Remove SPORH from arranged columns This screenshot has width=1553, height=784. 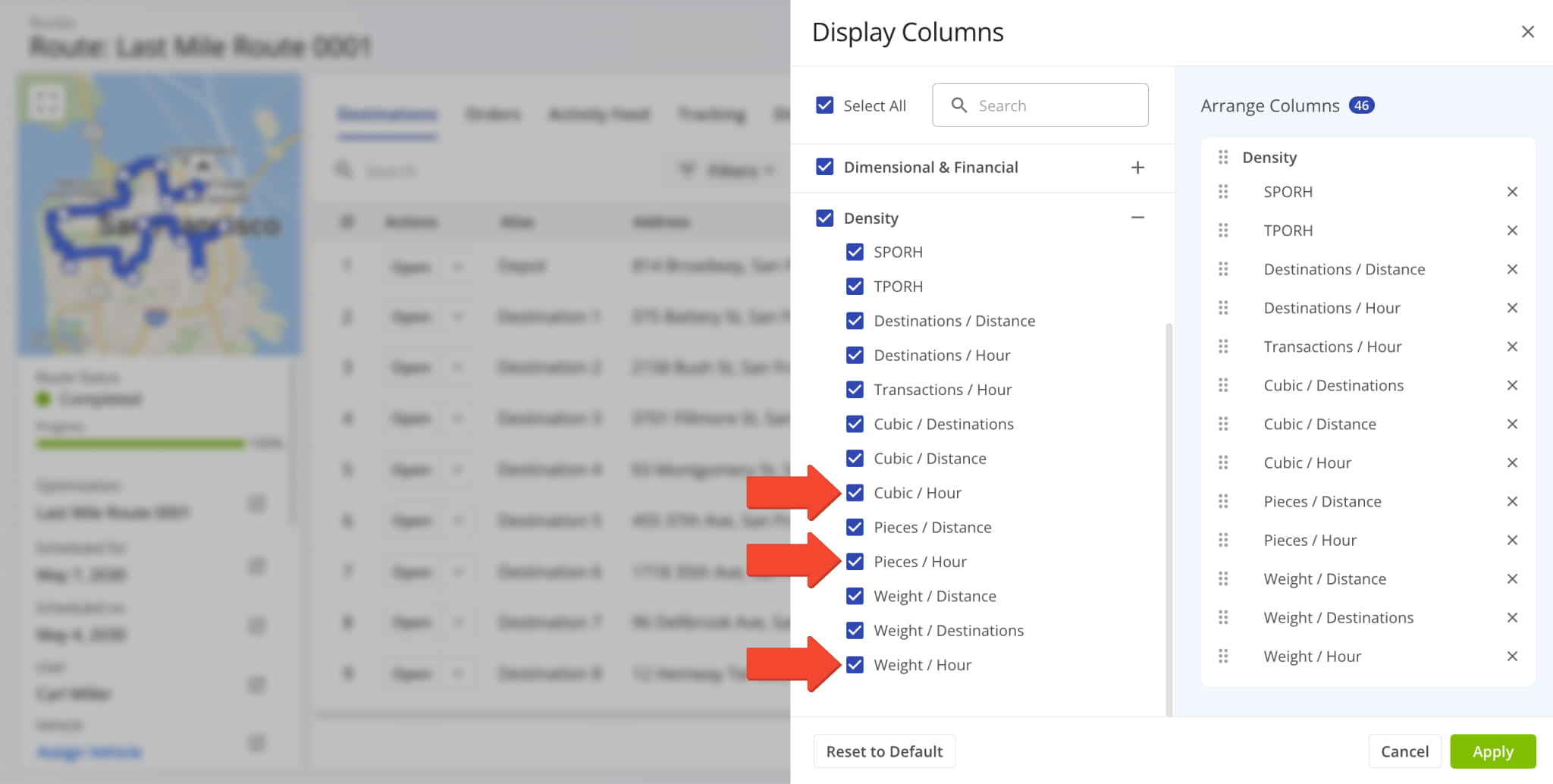[x=1512, y=192]
